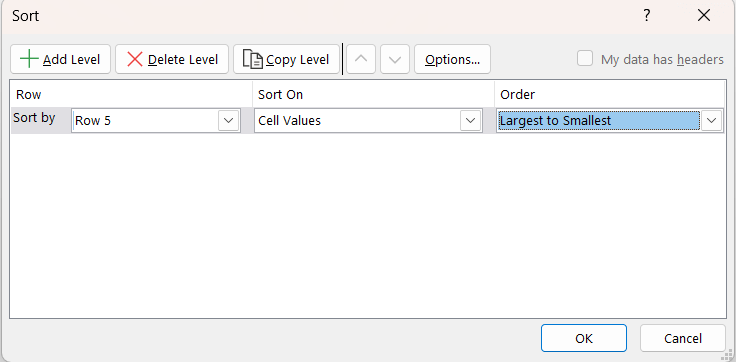This screenshot has height=362, width=736.
Task: Click the Sort On column header
Action: [x=280, y=94]
